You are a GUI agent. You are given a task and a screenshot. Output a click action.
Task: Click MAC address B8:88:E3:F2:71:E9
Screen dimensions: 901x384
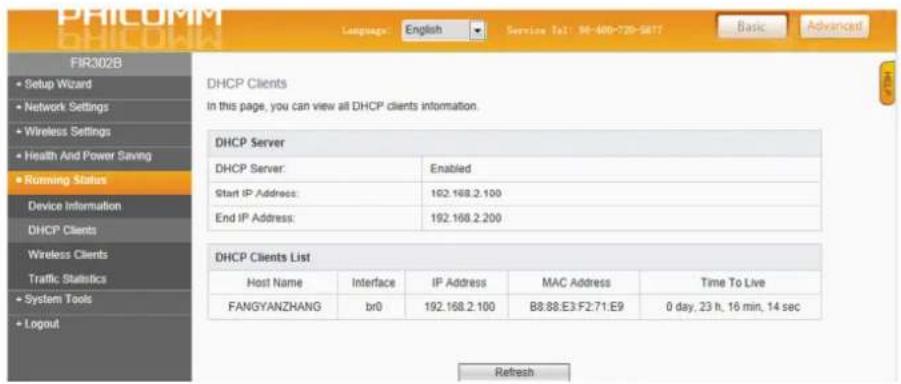[576, 307]
